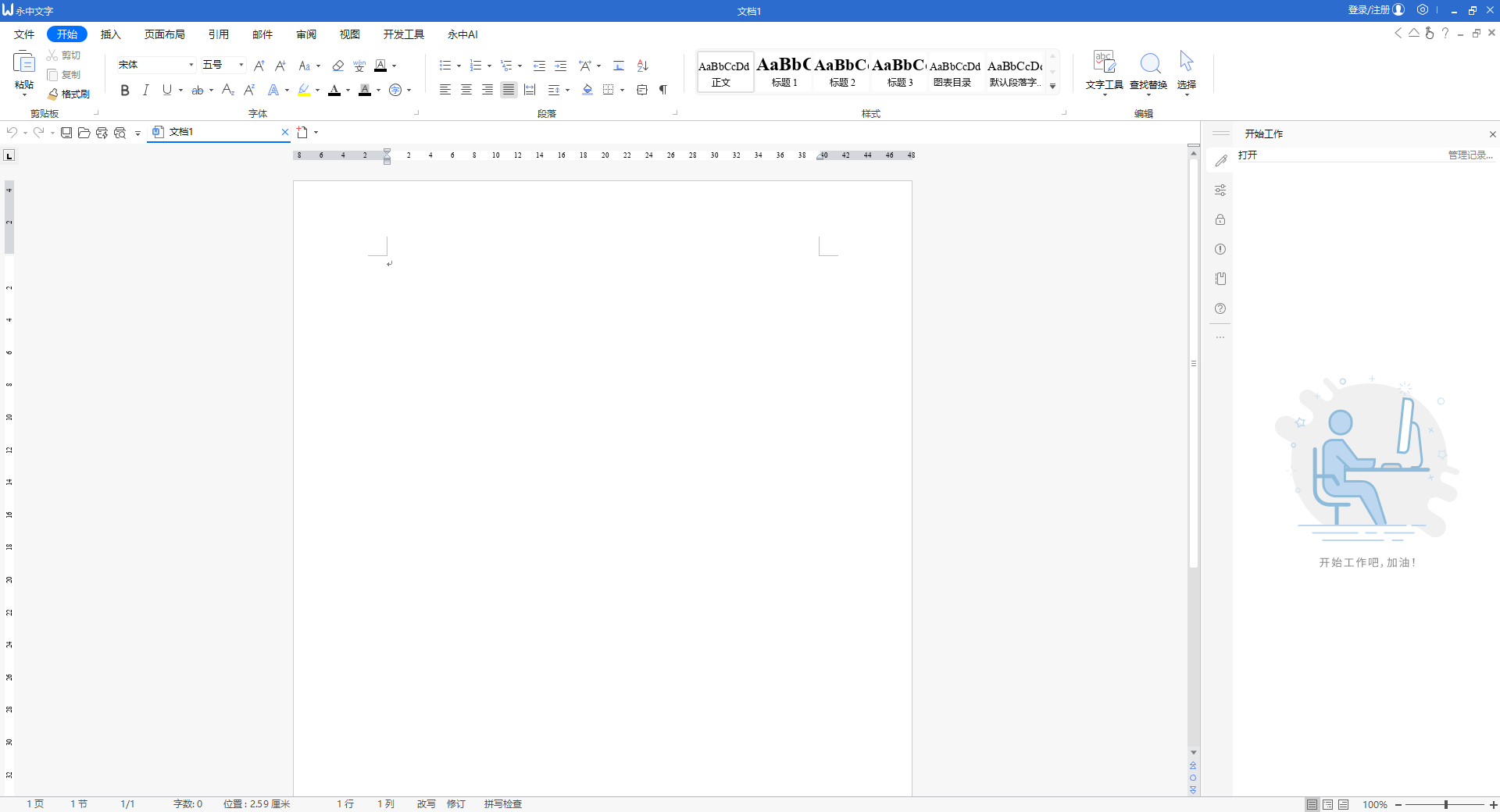This screenshot has width=1500, height=812.
Task: Toggle track changes (修订) in status bar
Action: tap(456, 804)
